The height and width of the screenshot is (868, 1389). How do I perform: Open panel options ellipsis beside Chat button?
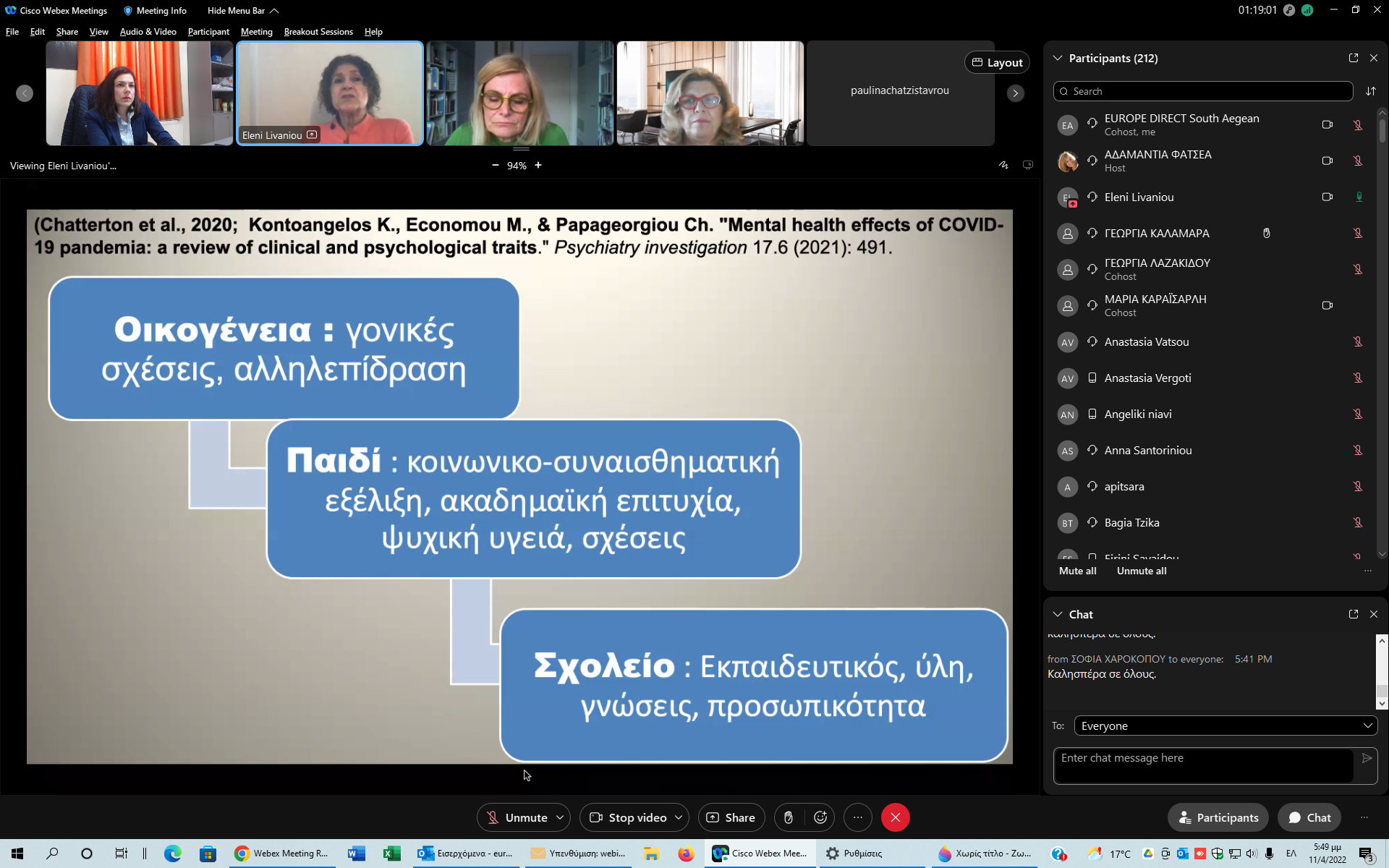pyautogui.click(x=1364, y=817)
